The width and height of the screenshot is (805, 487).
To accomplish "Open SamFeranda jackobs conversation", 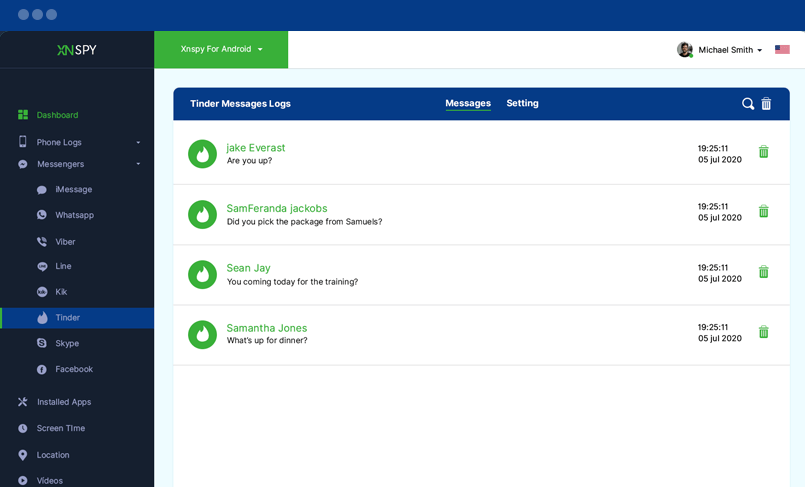I will (270, 209).
